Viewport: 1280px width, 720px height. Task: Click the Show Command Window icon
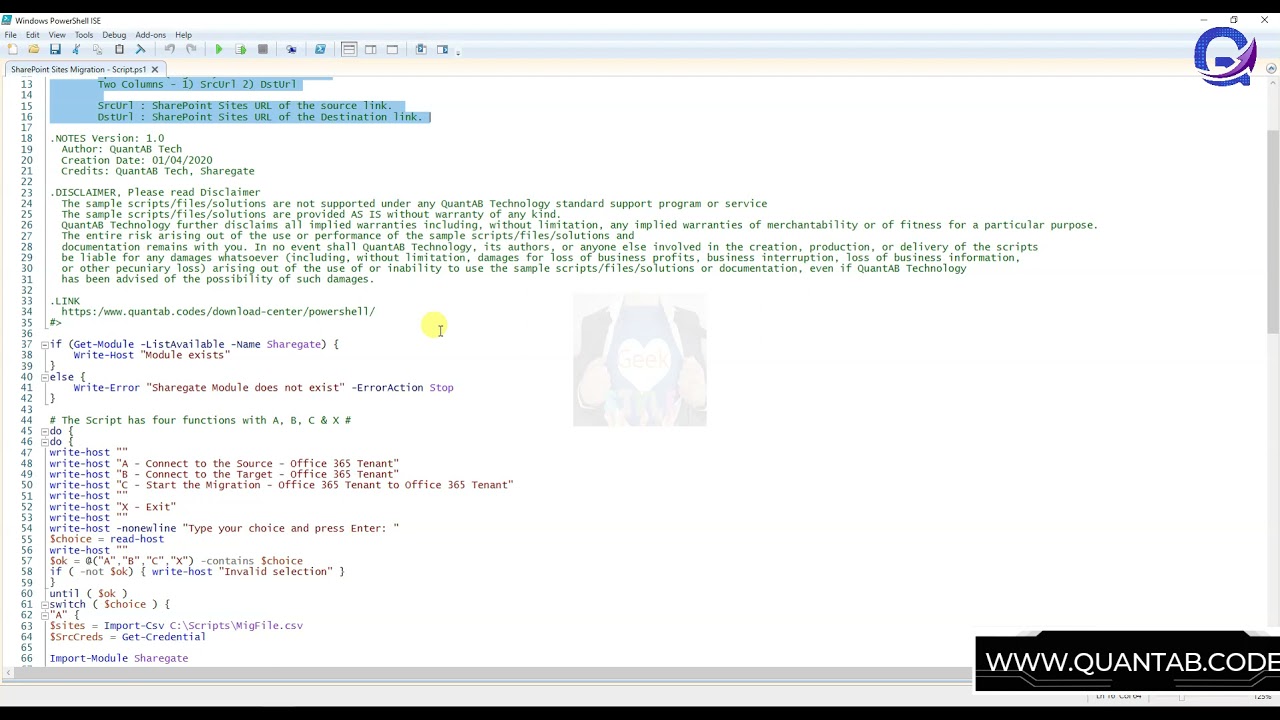421,49
